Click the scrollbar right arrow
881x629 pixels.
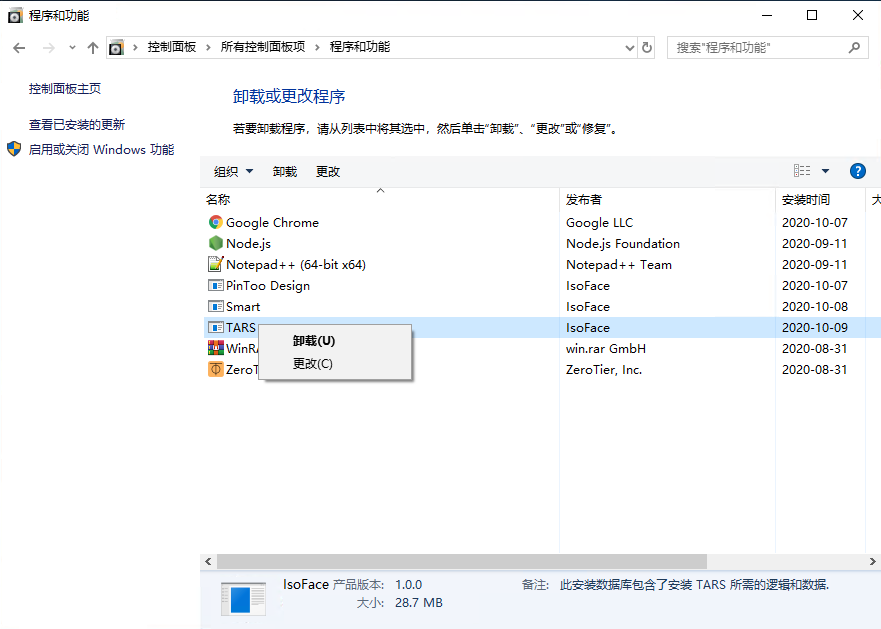coord(873,561)
